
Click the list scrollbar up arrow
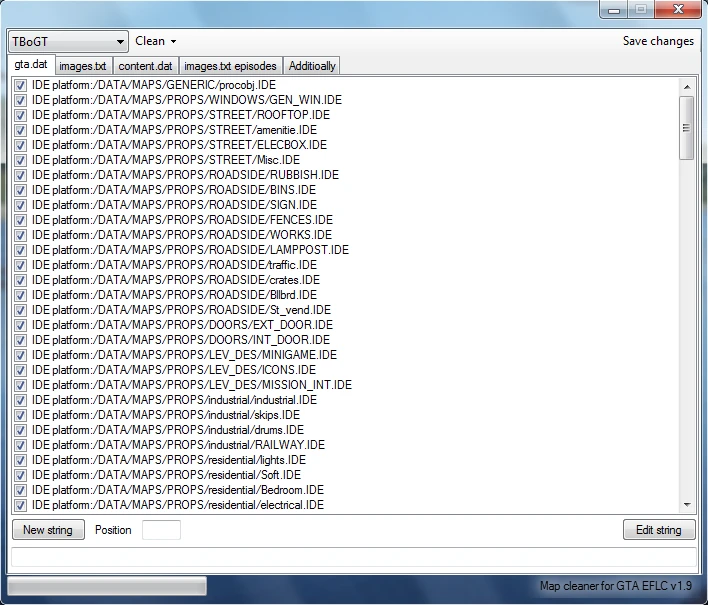687,87
